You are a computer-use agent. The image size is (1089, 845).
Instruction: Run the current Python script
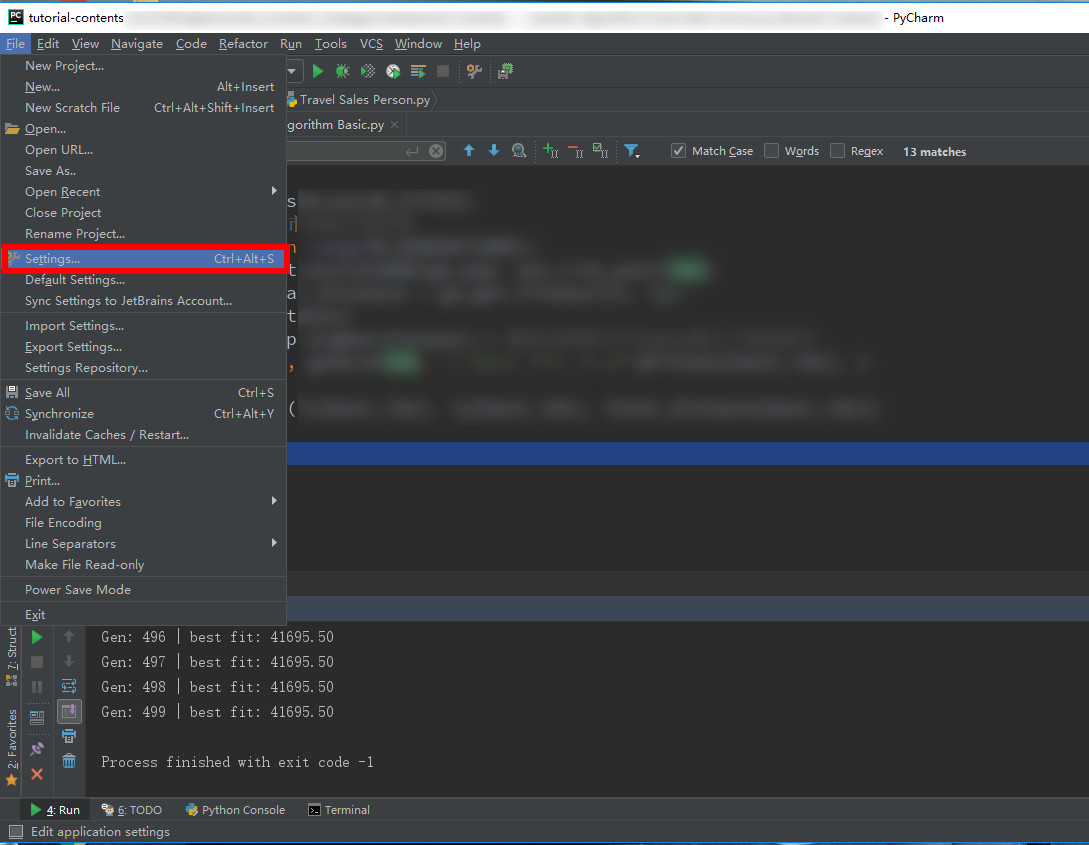pyautogui.click(x=318, y=70)
